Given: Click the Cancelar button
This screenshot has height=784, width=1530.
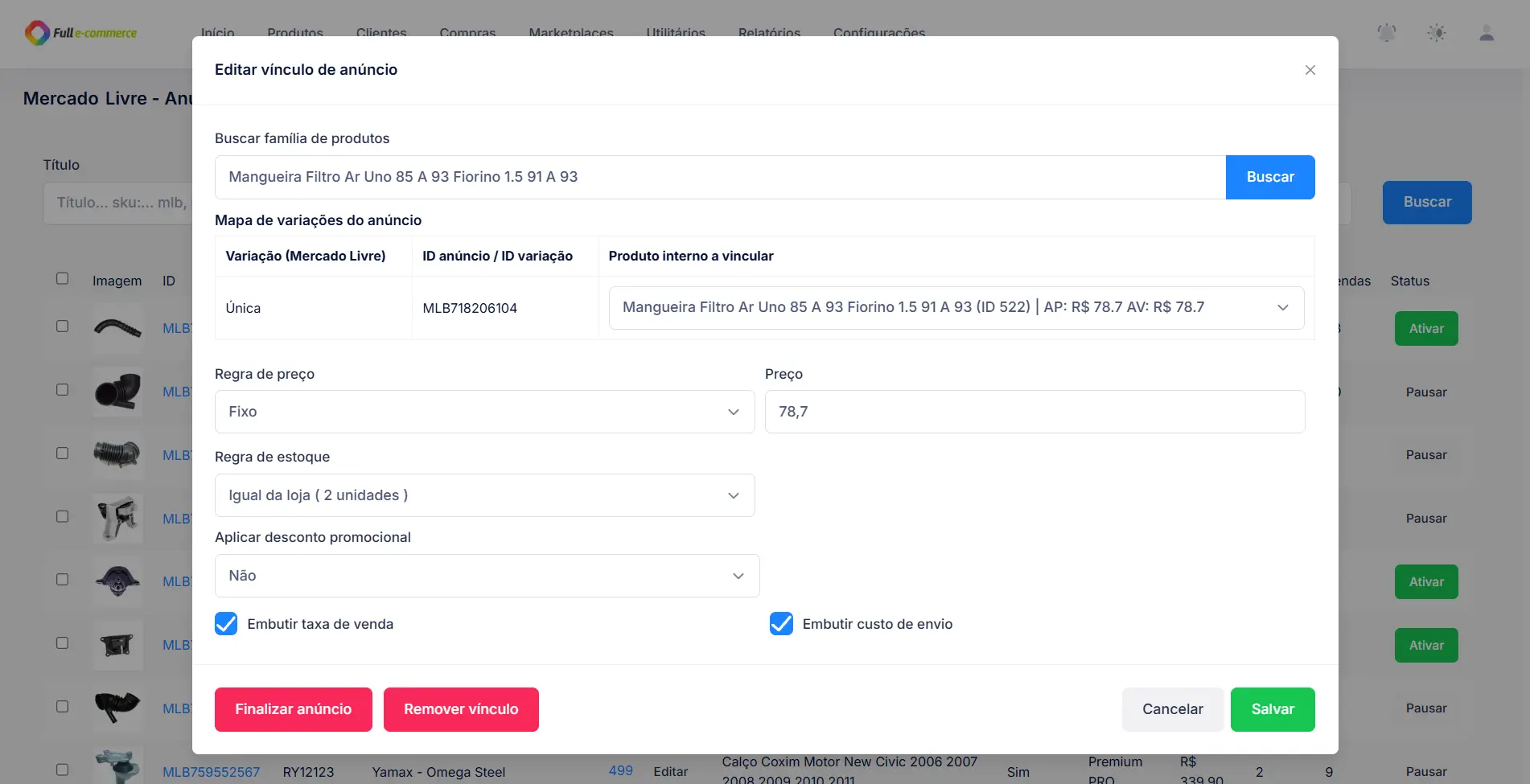Looking at the screenshot, I should tap(1173, 709).
